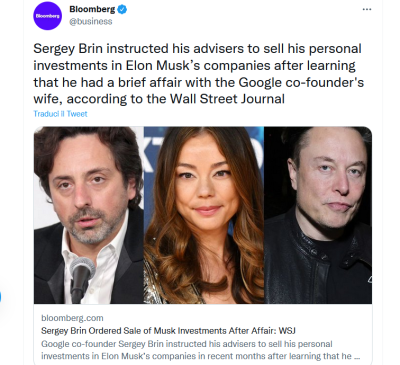400x365 pixels.
Task: Open the right photo of man in leather jacket
Action: click(x=318, y=215)
